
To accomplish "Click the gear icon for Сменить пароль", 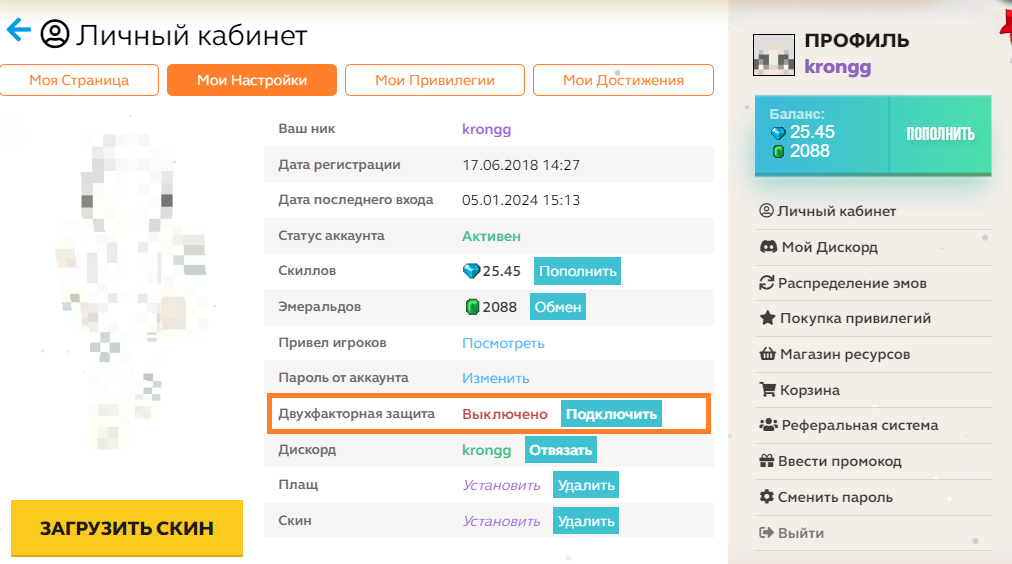I will pyautogui.click(x=767, y=497).
